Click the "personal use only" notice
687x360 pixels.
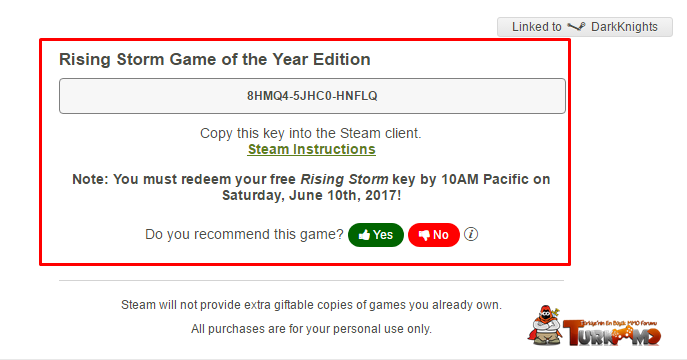tap(311, 329)
